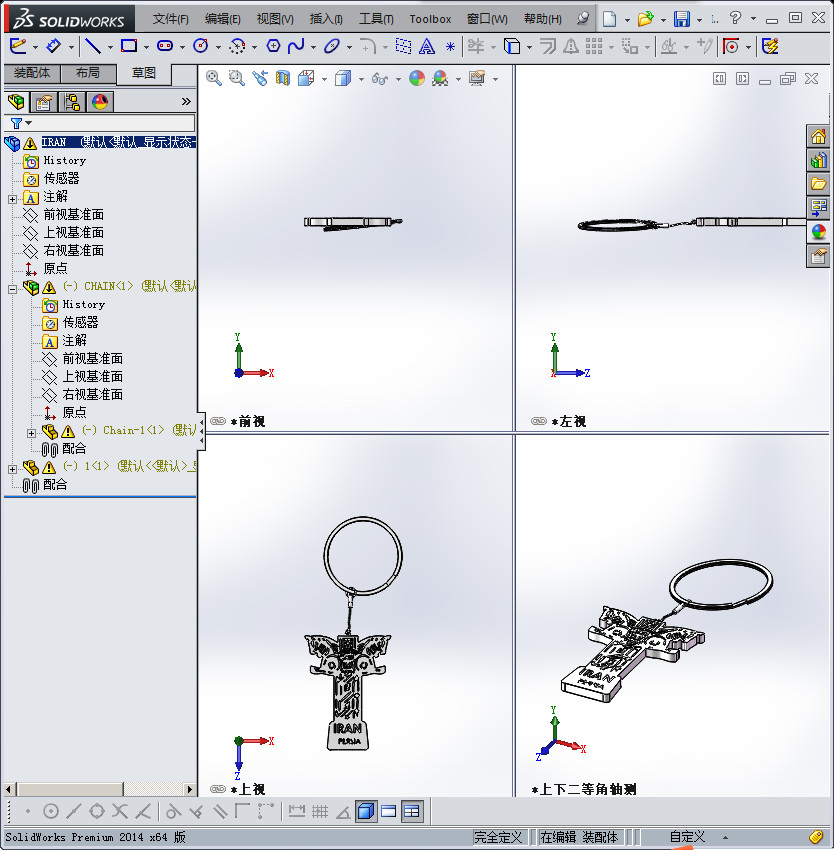Collapse the CHAIN<1> component node
This screenshot has width=834, height=850.
point(12,289)
